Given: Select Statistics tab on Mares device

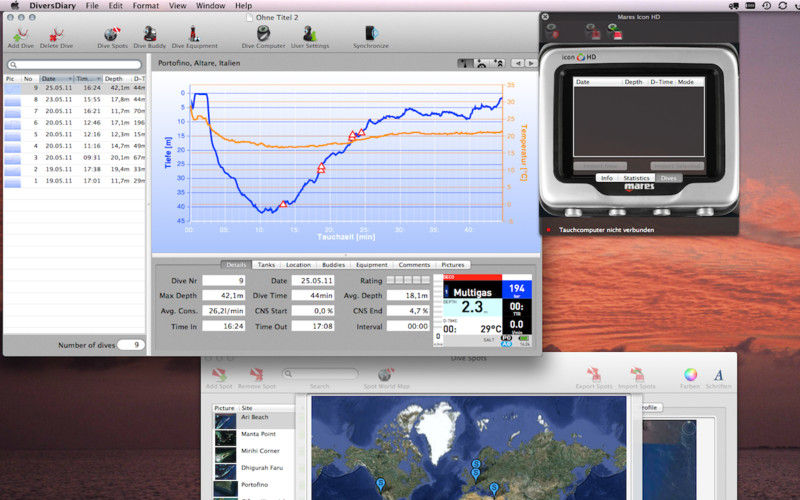Looking at the screenshot, I should pos(636,178).
